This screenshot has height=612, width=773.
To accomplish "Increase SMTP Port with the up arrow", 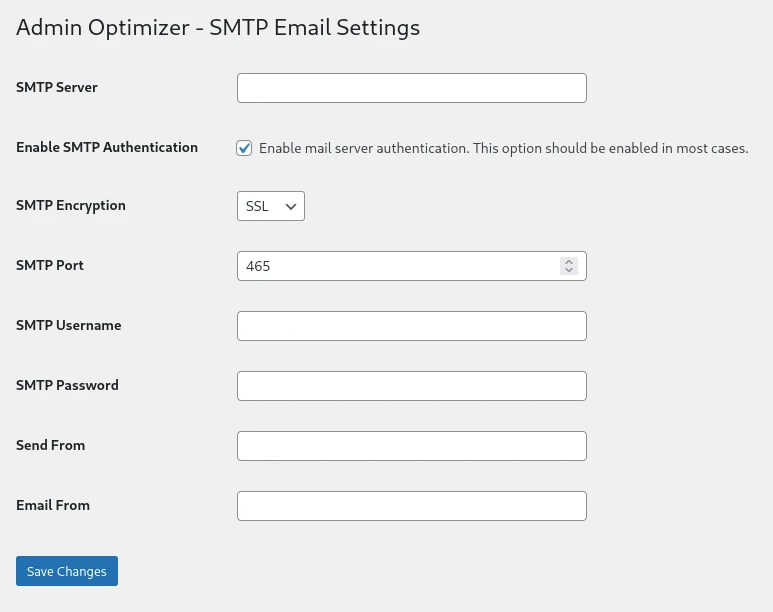I will coord(569,262).
